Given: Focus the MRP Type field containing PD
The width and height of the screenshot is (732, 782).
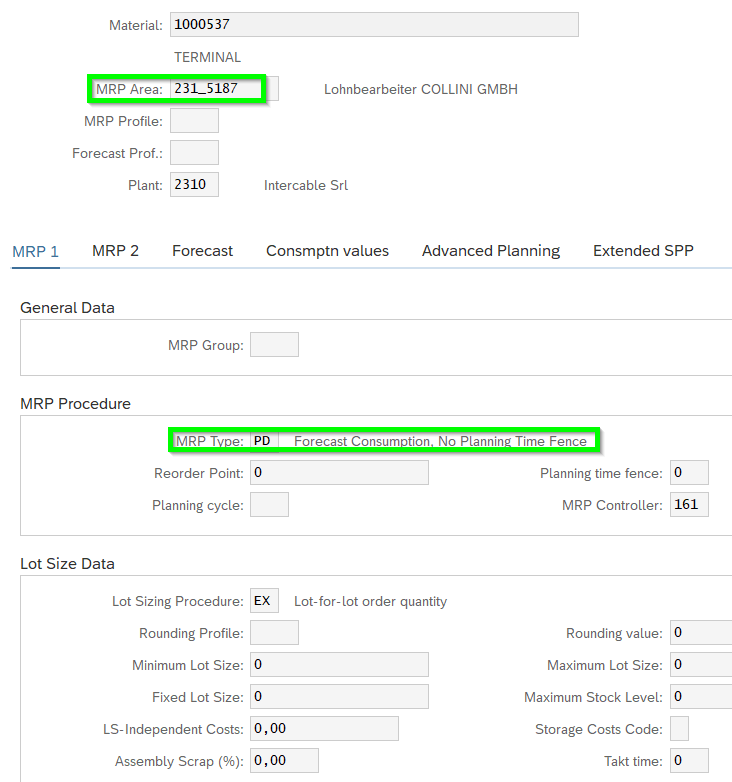Looking at the screenshot, I should [x=264, y=441].
